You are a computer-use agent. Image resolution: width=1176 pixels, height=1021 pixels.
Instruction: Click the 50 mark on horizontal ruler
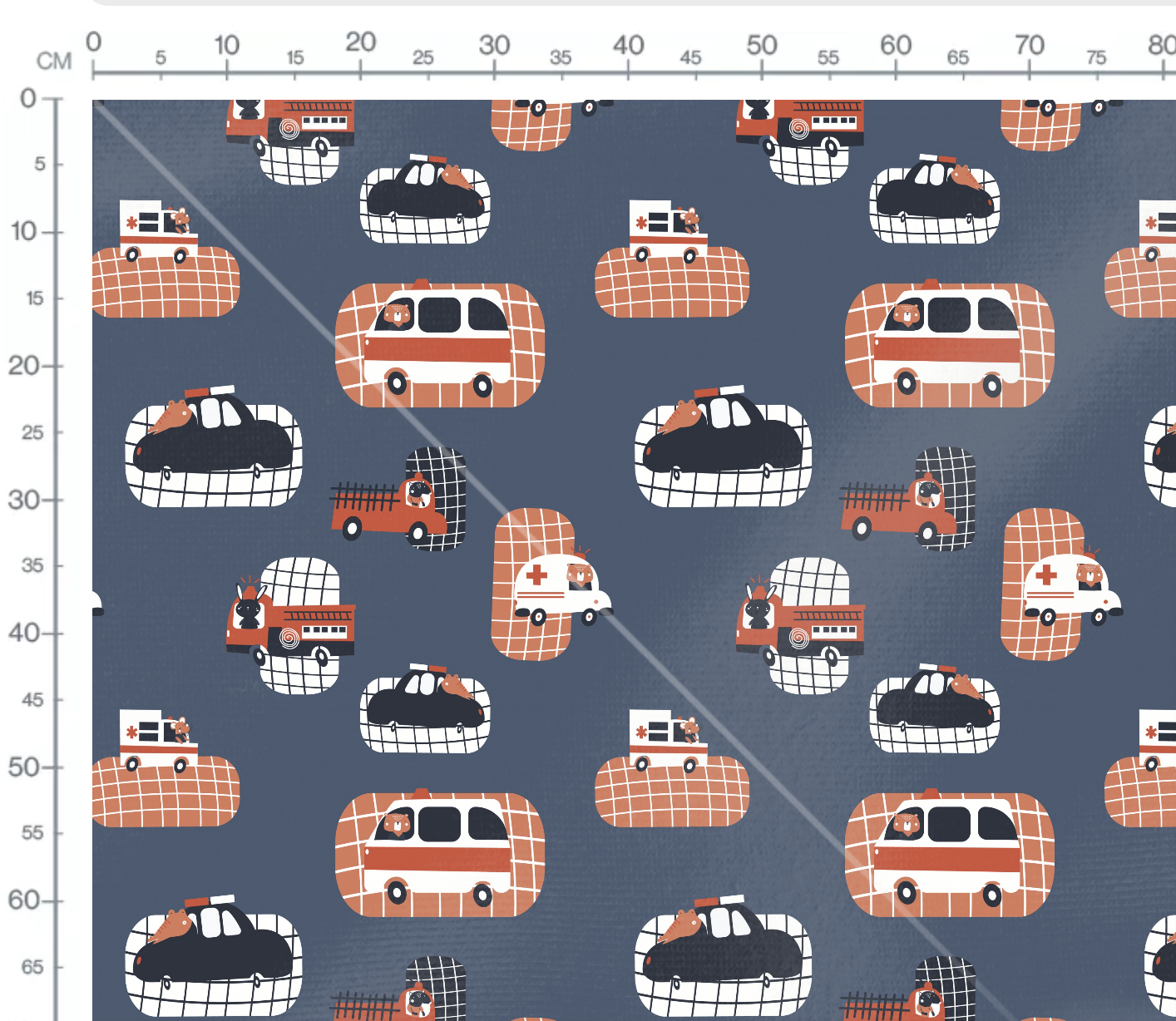pyautogui.click(x=761, y=44)
